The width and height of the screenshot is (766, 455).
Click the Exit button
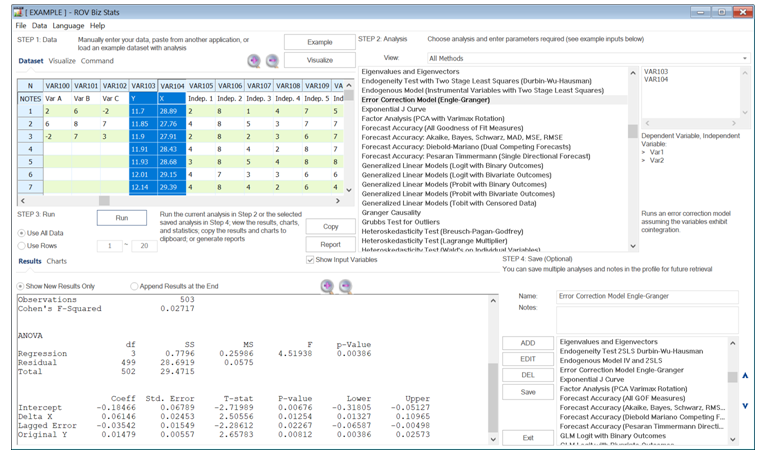click(528, 438)
